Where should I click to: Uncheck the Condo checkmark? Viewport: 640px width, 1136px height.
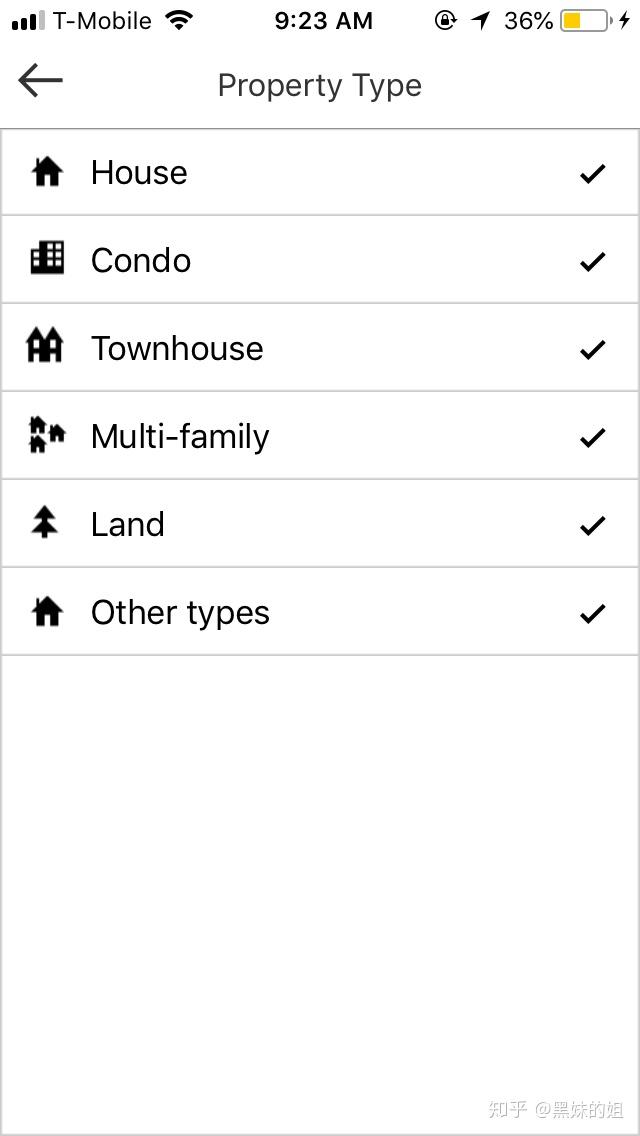pos(592,261)
